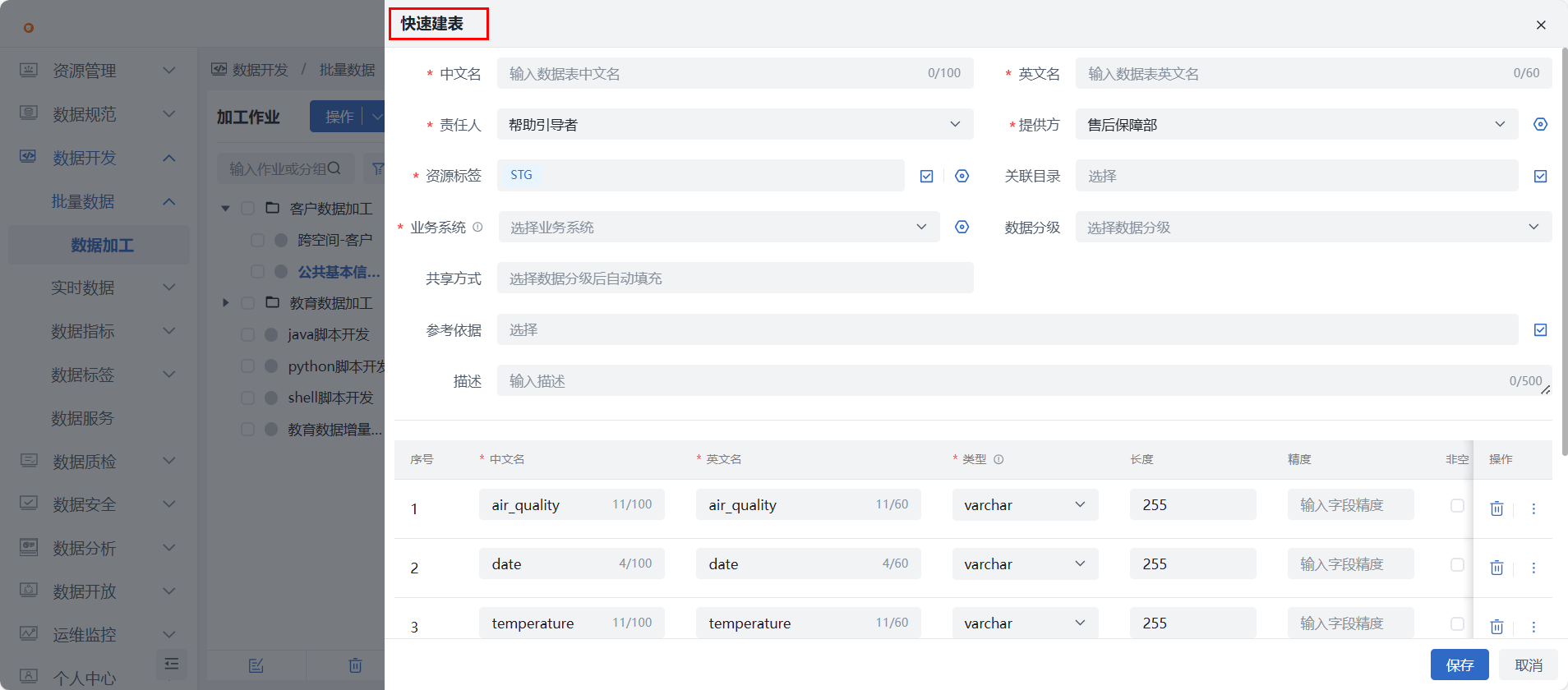This screenshot has width=1568, height=690.
Task: Expand the 教育数据加工 tree folder arrow
Action: tap(225, 303)
